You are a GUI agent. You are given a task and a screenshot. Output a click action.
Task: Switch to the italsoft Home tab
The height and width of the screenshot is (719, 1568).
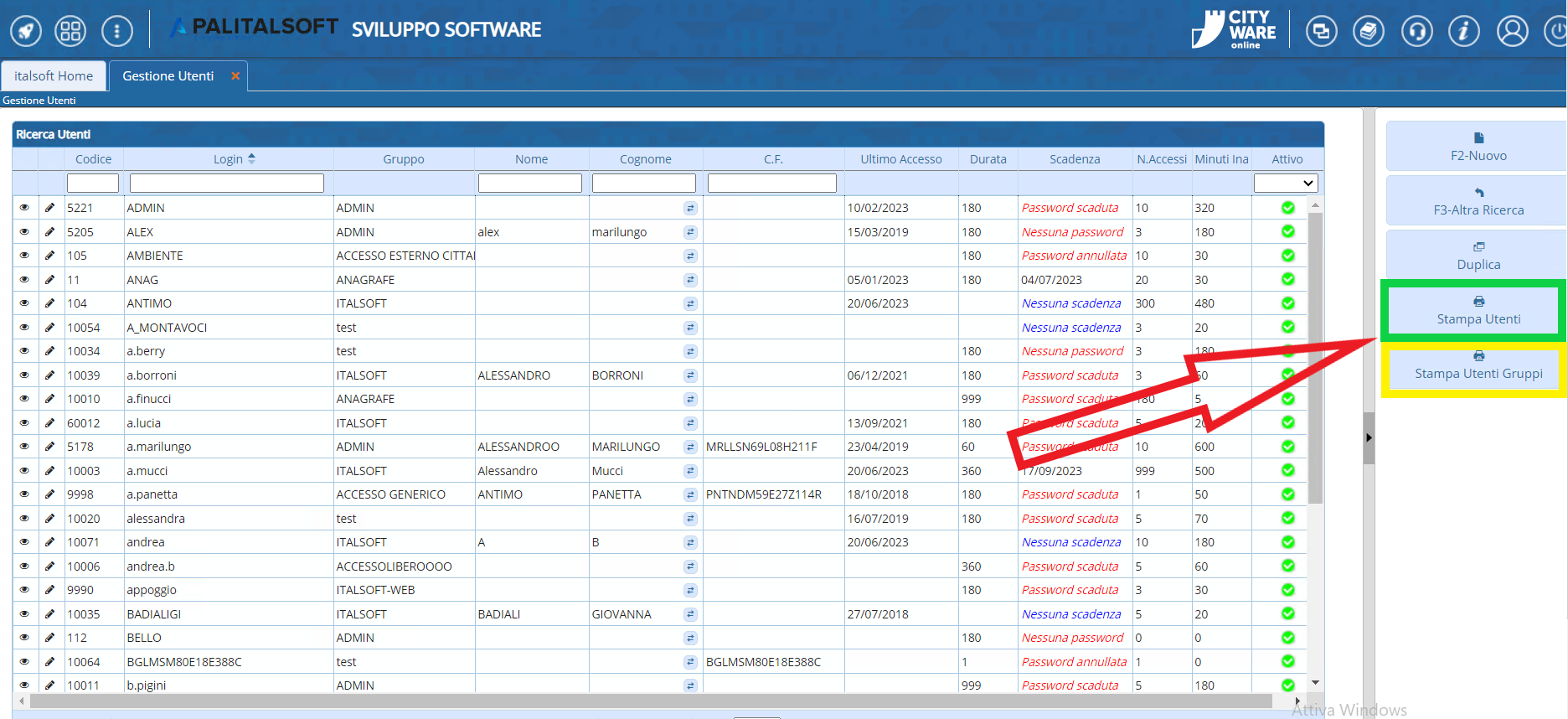54,76
